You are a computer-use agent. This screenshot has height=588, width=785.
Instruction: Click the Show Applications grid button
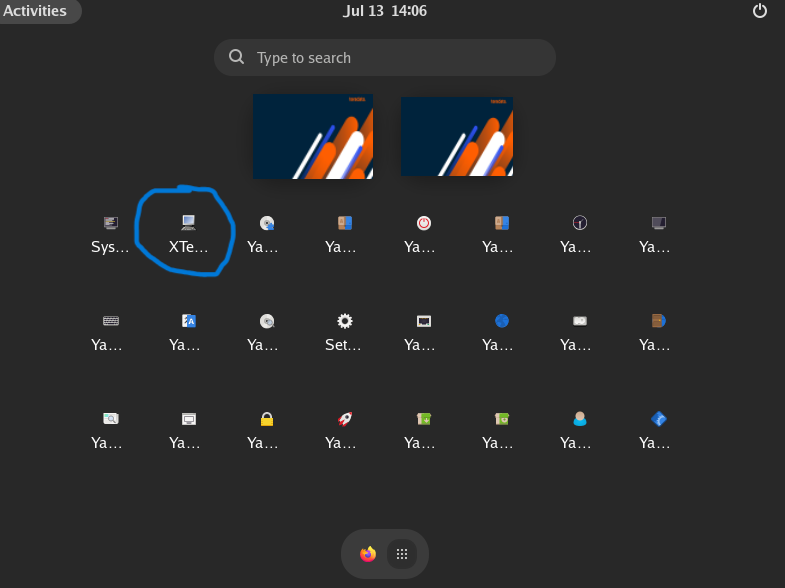click(x=402, y=554)
